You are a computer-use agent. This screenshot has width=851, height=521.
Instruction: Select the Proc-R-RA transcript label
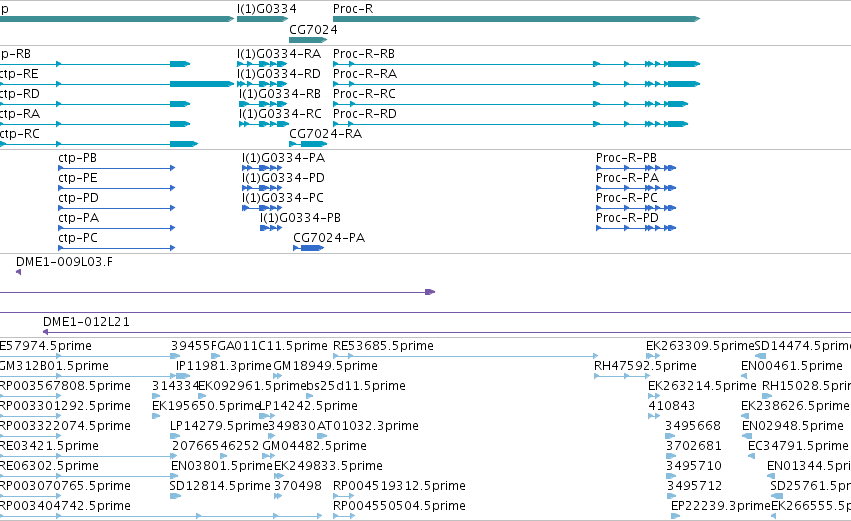pos(365,74)
